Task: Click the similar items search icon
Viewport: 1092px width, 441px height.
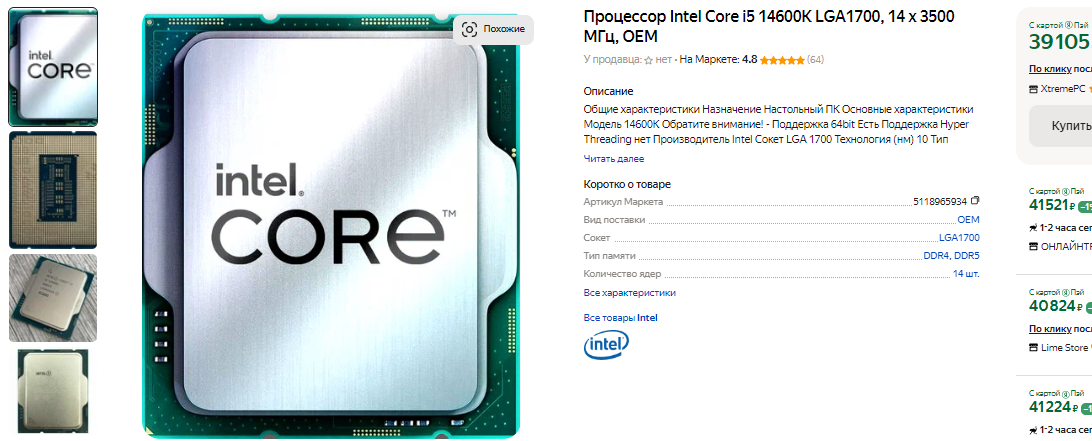Action: pos(469,29)
